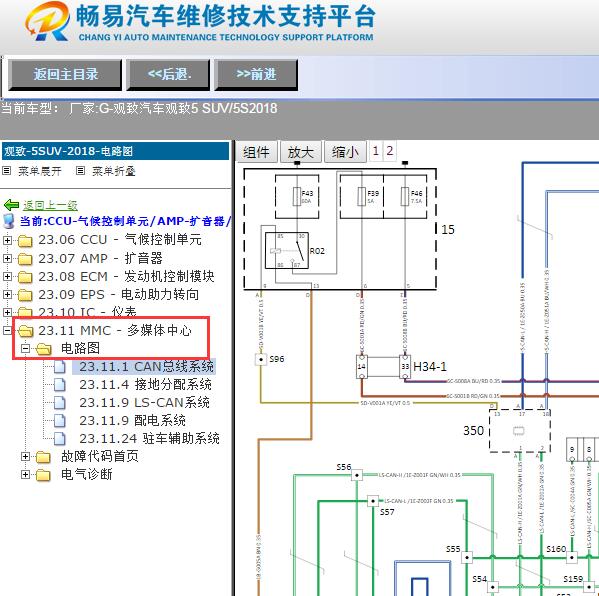Click fuse F39 in the diagram
The width and height of the screenshot is (599, 596).
(x=361, y=196)
